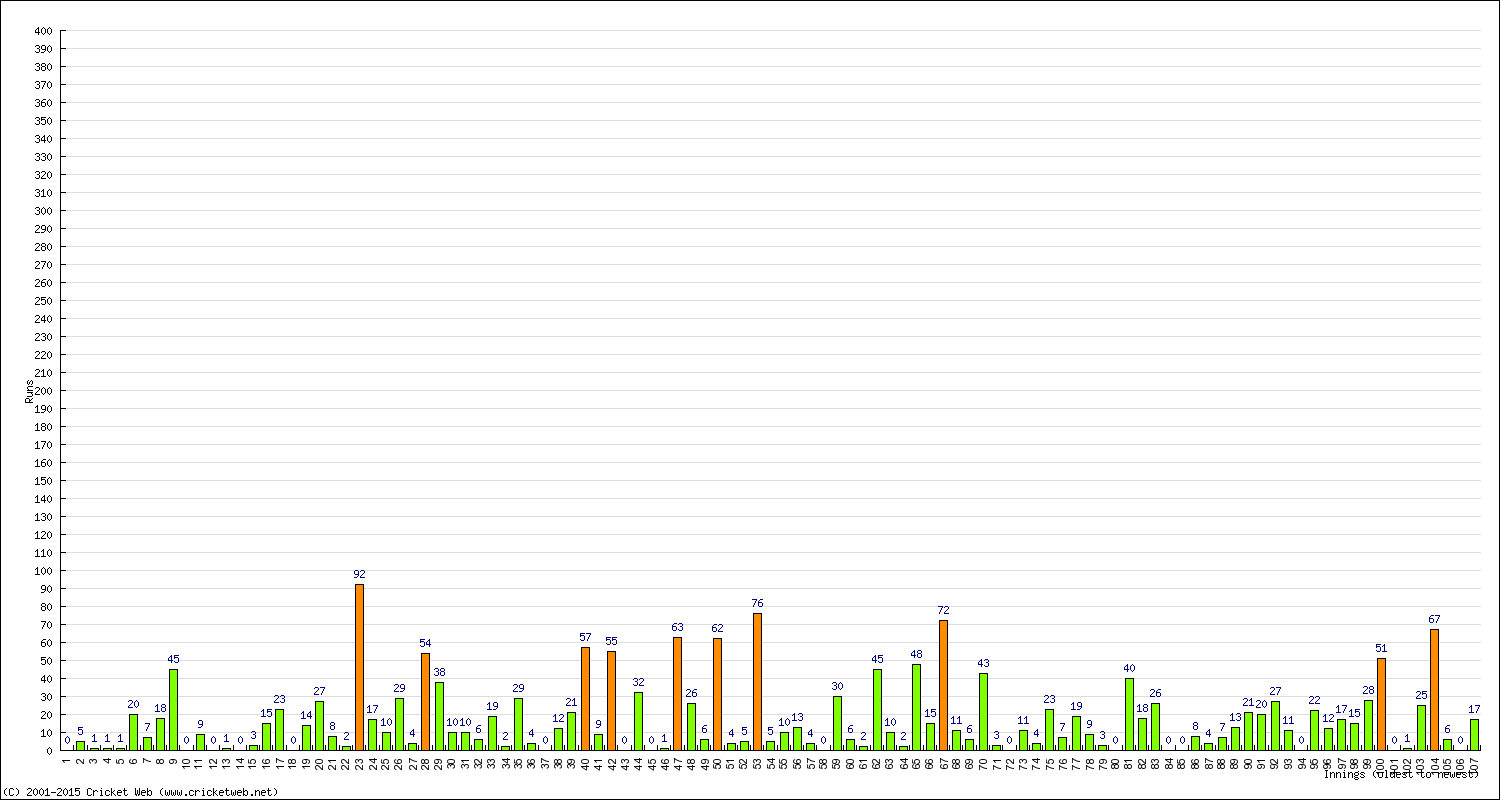Click the orange bar valued 76

click(x=757, y=682)
